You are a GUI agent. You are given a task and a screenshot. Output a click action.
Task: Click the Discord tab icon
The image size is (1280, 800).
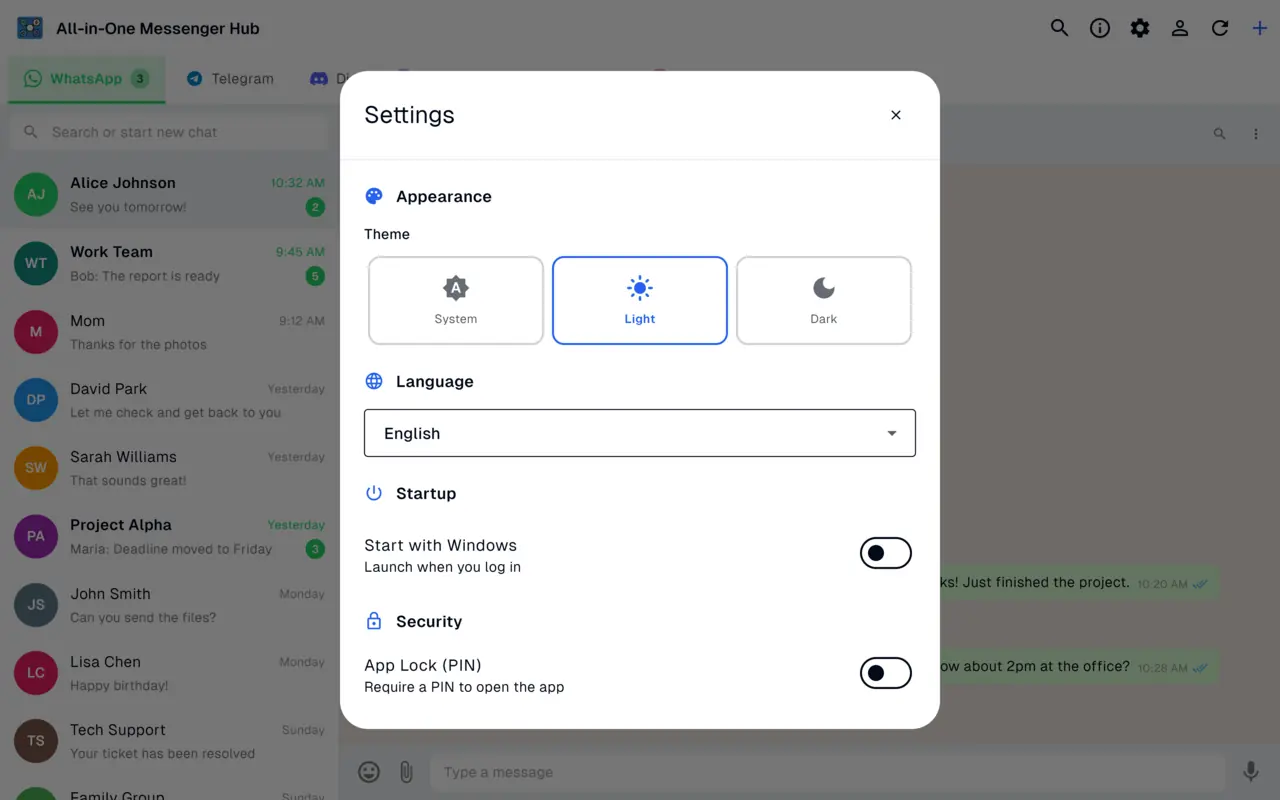click(x=319, y=79)
